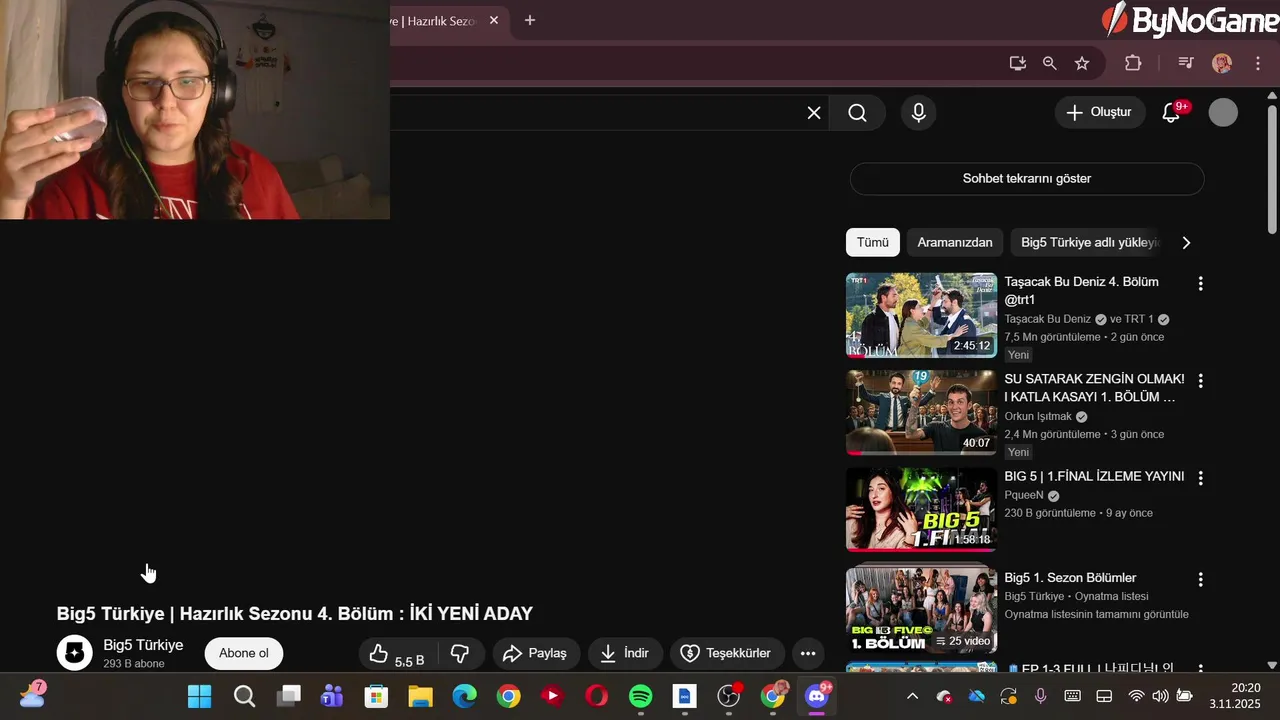Viewport: 1280px width, 720px height.
Task: Open Big5 1. Sezon Bölümler playlist thumbnail
Action: click(921, 610)
